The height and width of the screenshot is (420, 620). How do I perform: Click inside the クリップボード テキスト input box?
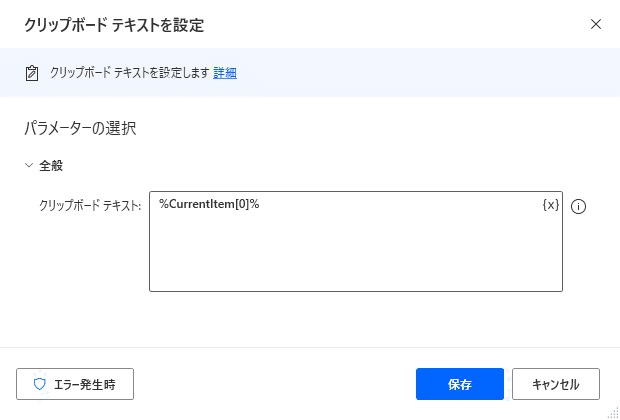tap(356, 242)
